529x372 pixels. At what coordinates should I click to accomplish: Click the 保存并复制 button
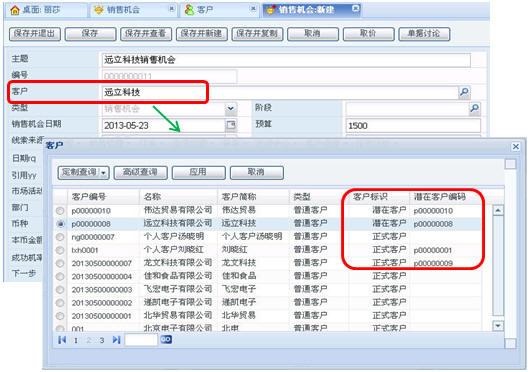tap(257, 34)
